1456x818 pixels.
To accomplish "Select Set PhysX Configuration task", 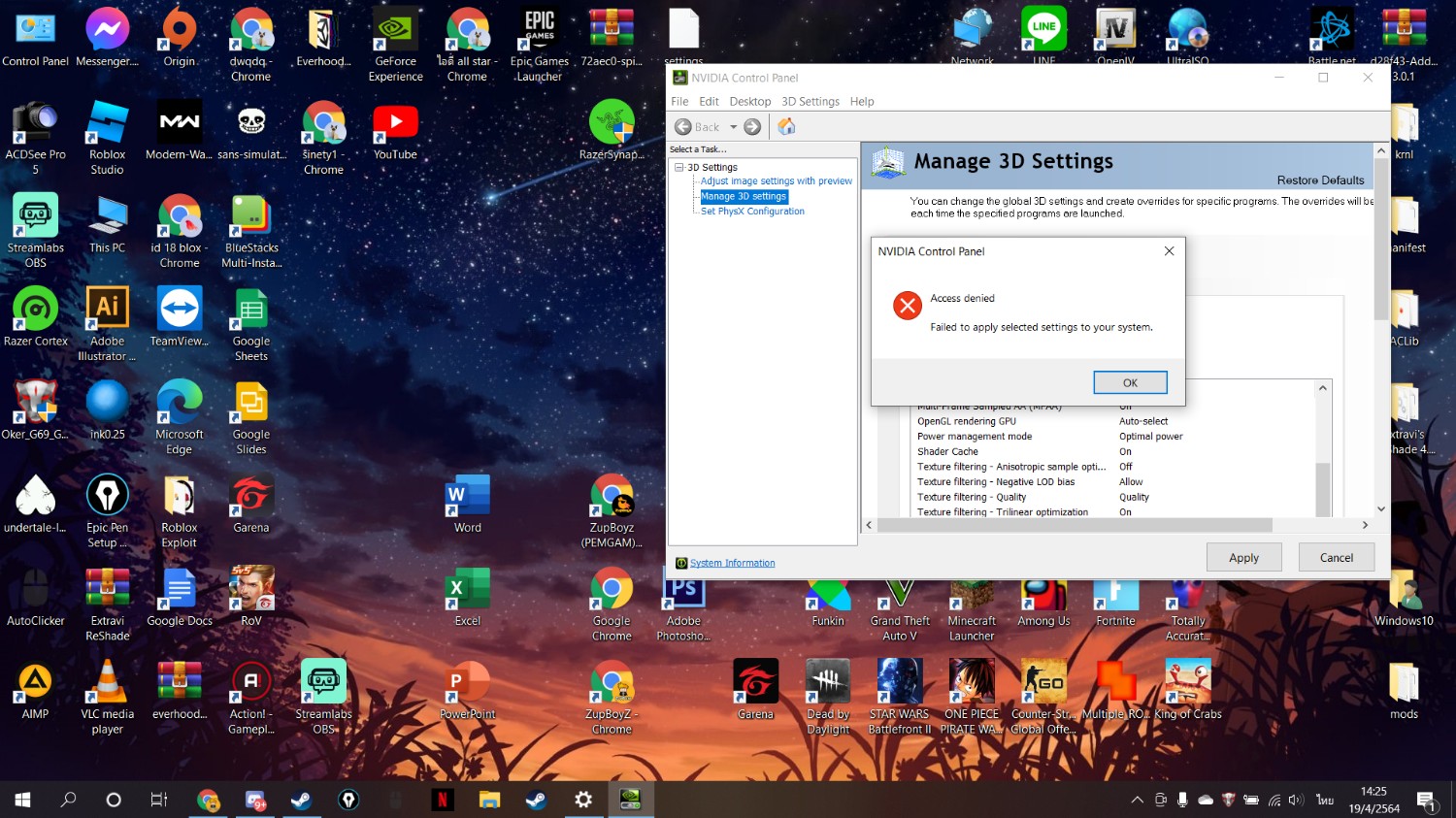I will pyautogui.click(x=752, y=212).
